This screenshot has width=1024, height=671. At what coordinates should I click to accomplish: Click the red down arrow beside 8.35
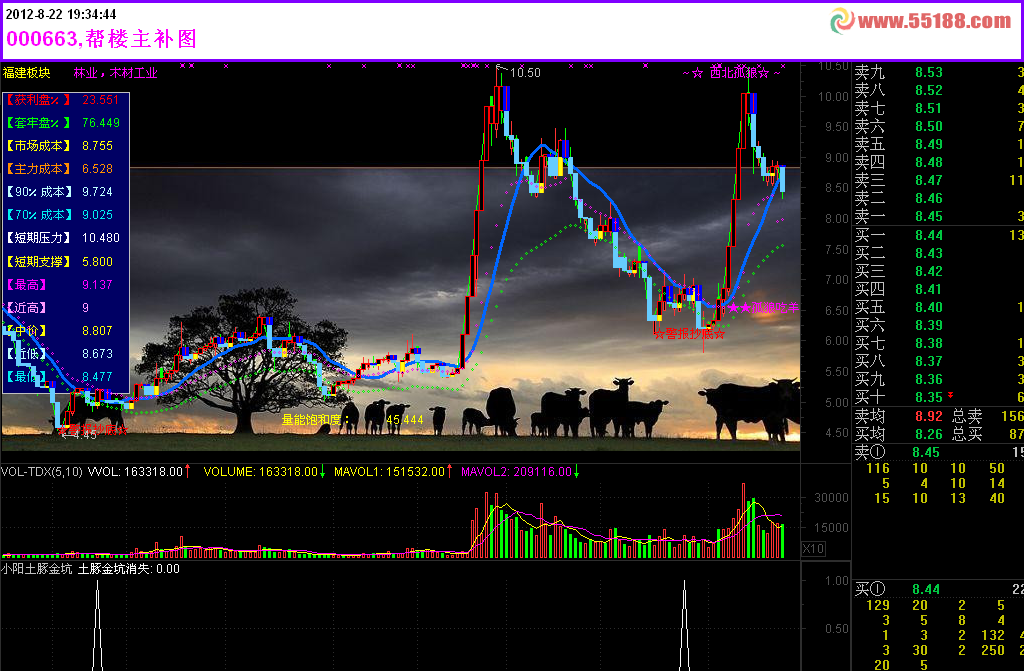(x=950, y=395)
